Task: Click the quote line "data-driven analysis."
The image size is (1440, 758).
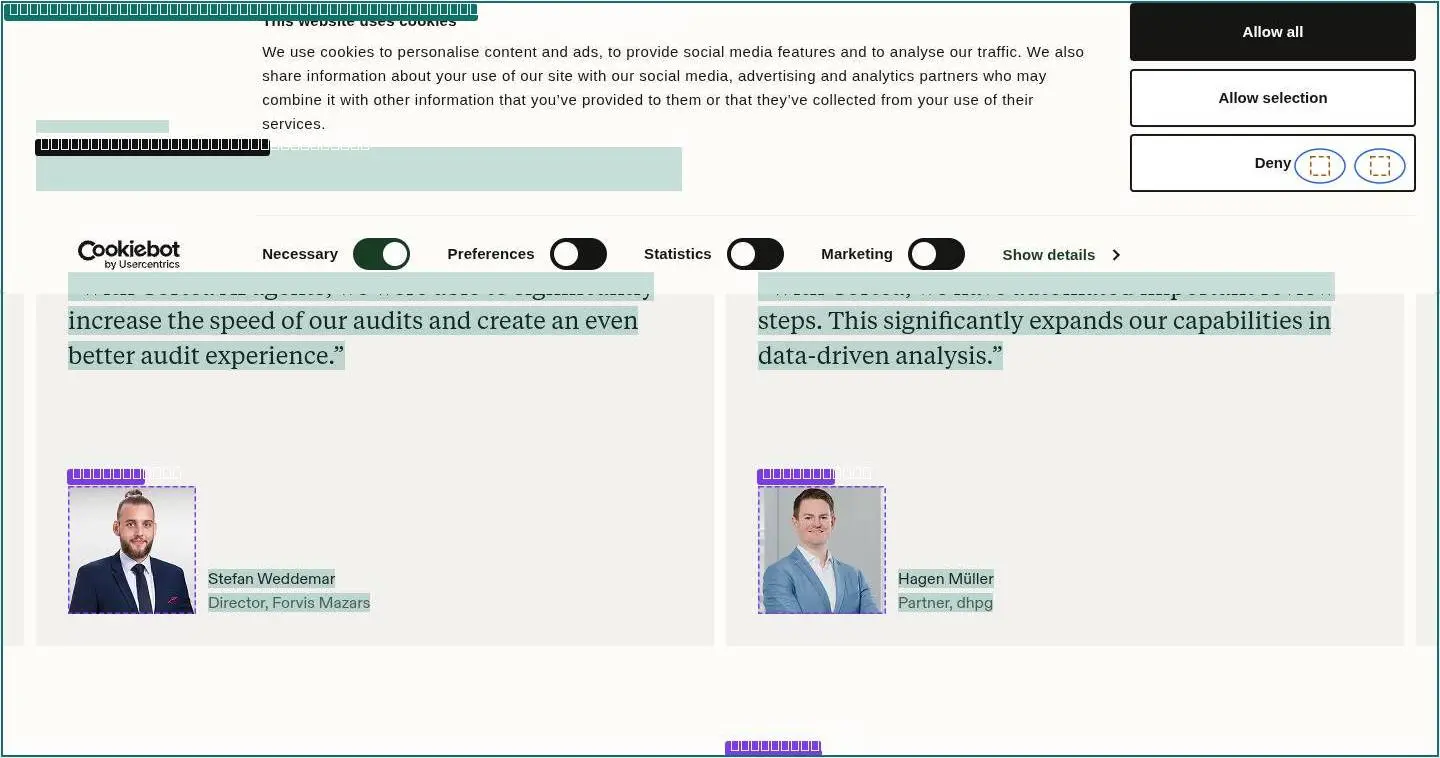Action: [x=880, y=356]
